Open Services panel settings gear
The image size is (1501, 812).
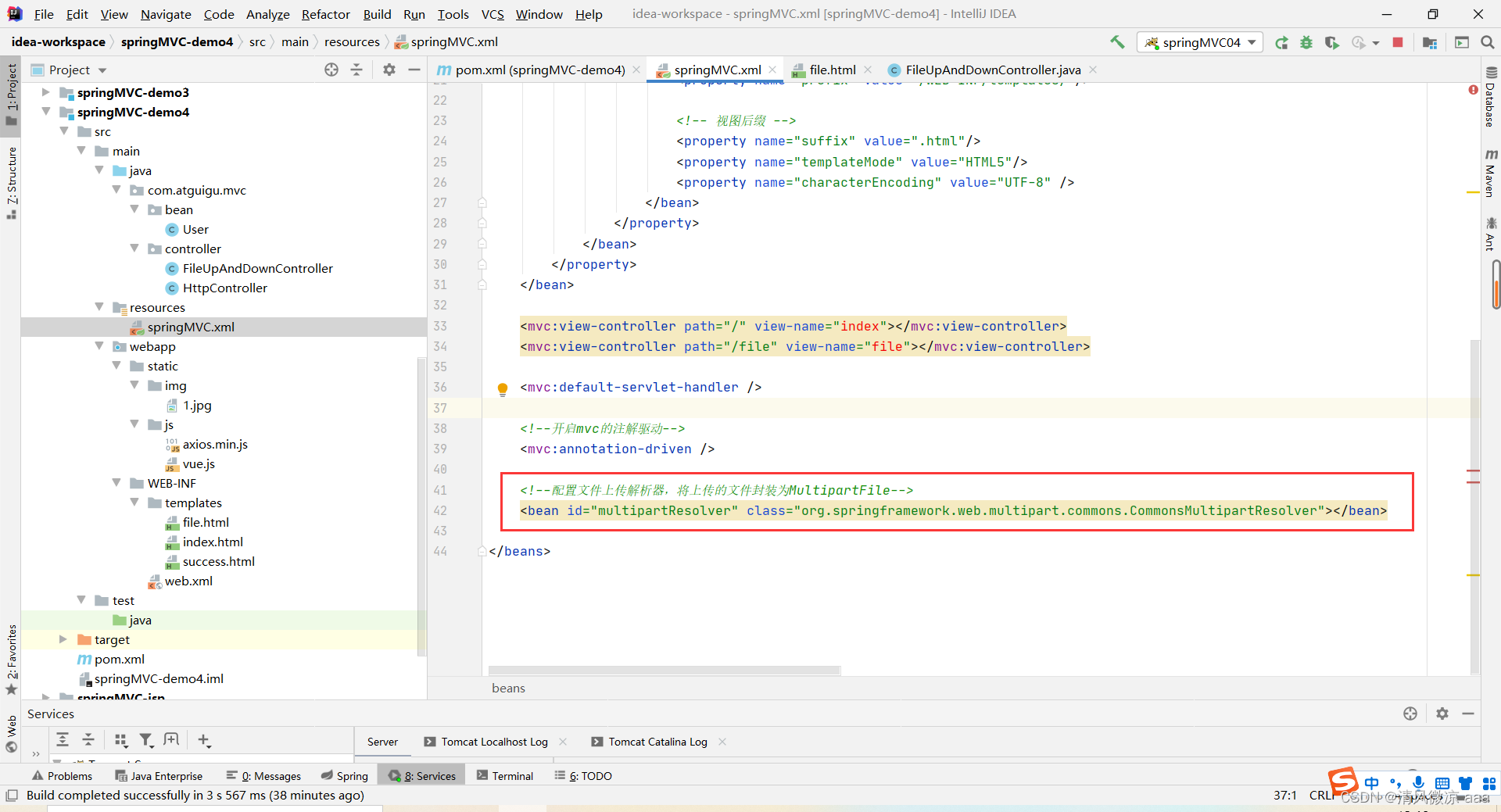[x=1442, y=714]
